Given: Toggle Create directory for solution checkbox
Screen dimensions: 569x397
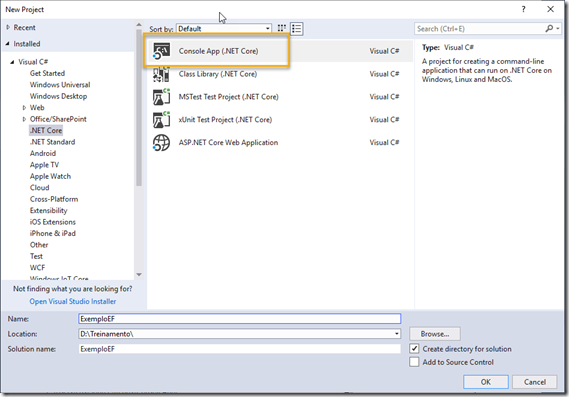Looking at the screenshot, I should 414,349.
